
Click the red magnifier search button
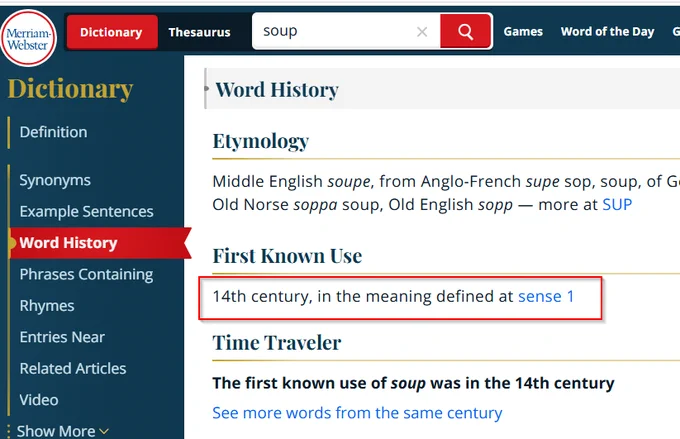466,31
